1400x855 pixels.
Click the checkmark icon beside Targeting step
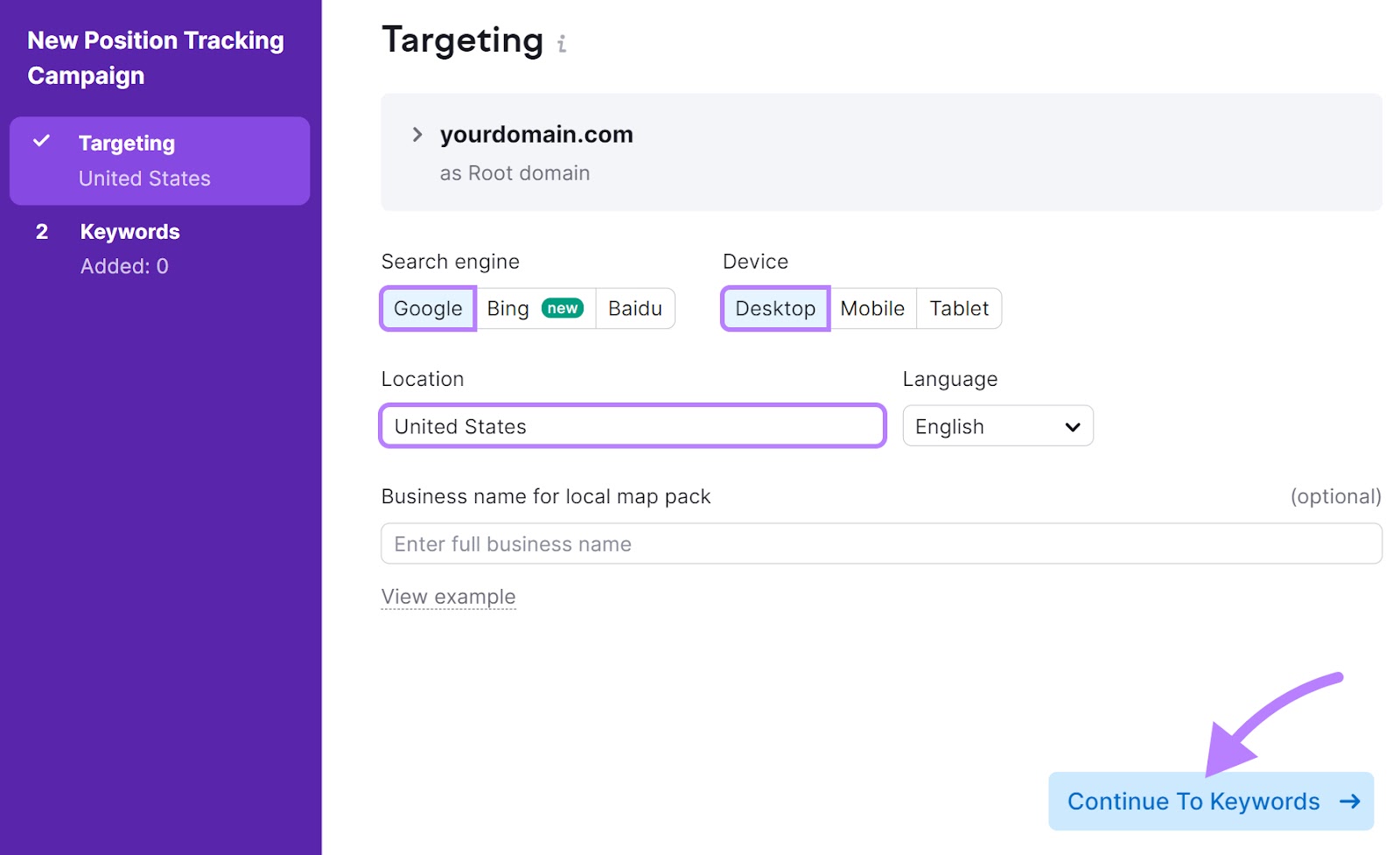click(41, 141)
